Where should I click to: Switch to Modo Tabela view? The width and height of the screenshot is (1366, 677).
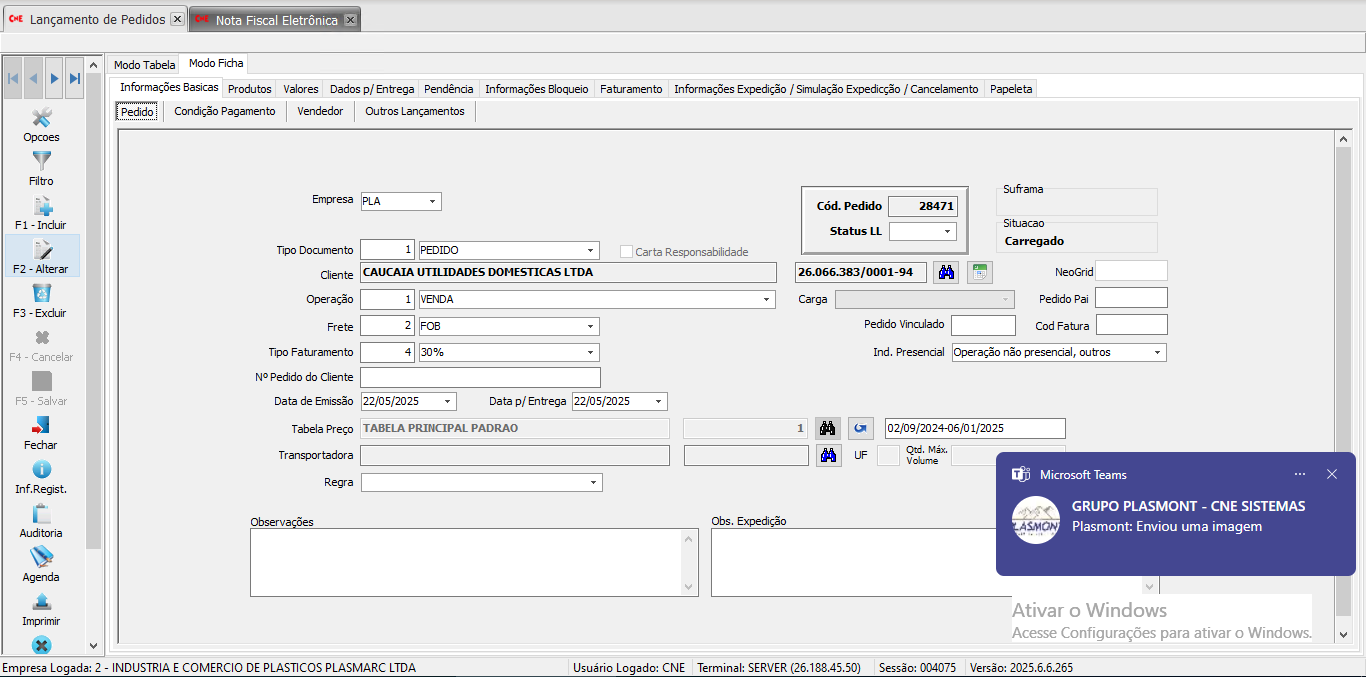[145, 64]
